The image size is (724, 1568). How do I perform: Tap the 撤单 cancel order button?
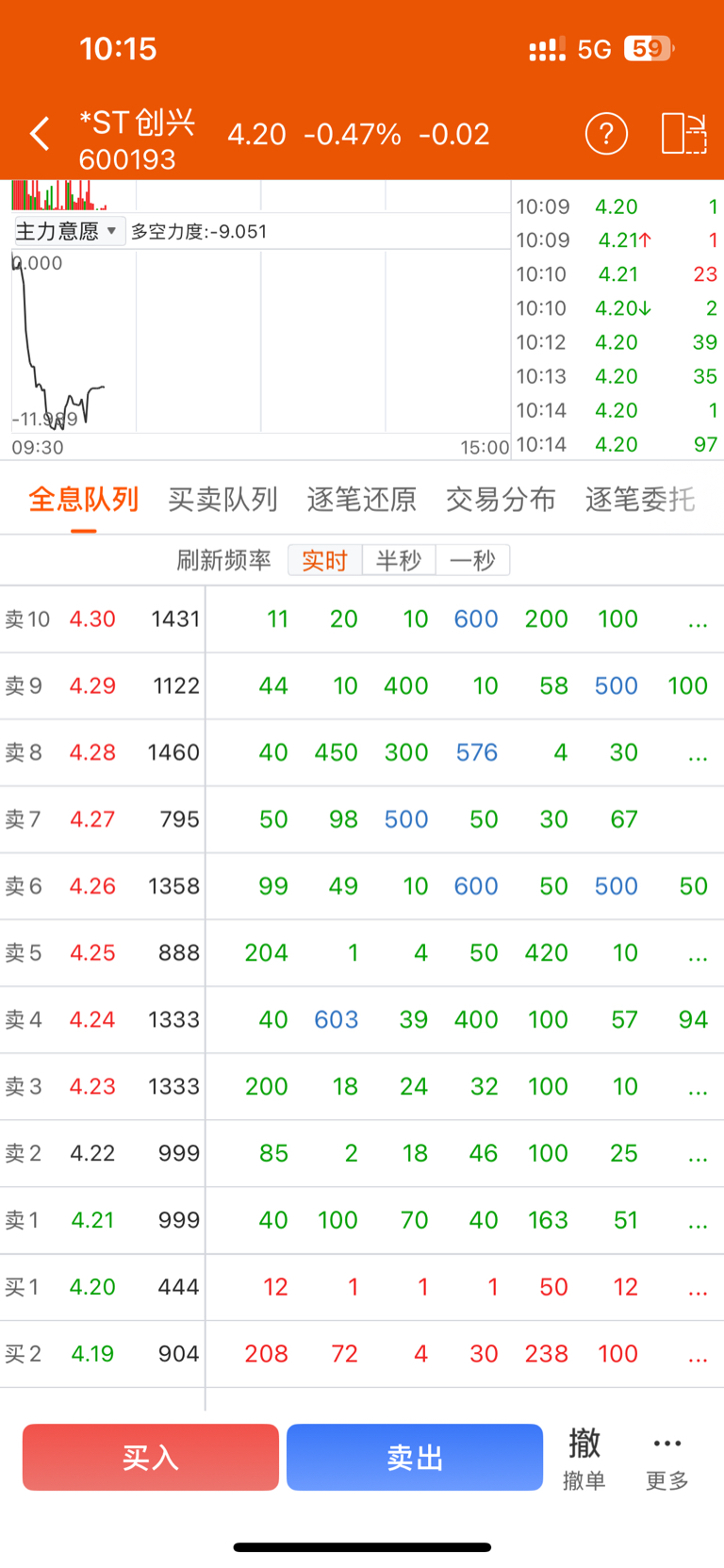tap(584, 1459)
